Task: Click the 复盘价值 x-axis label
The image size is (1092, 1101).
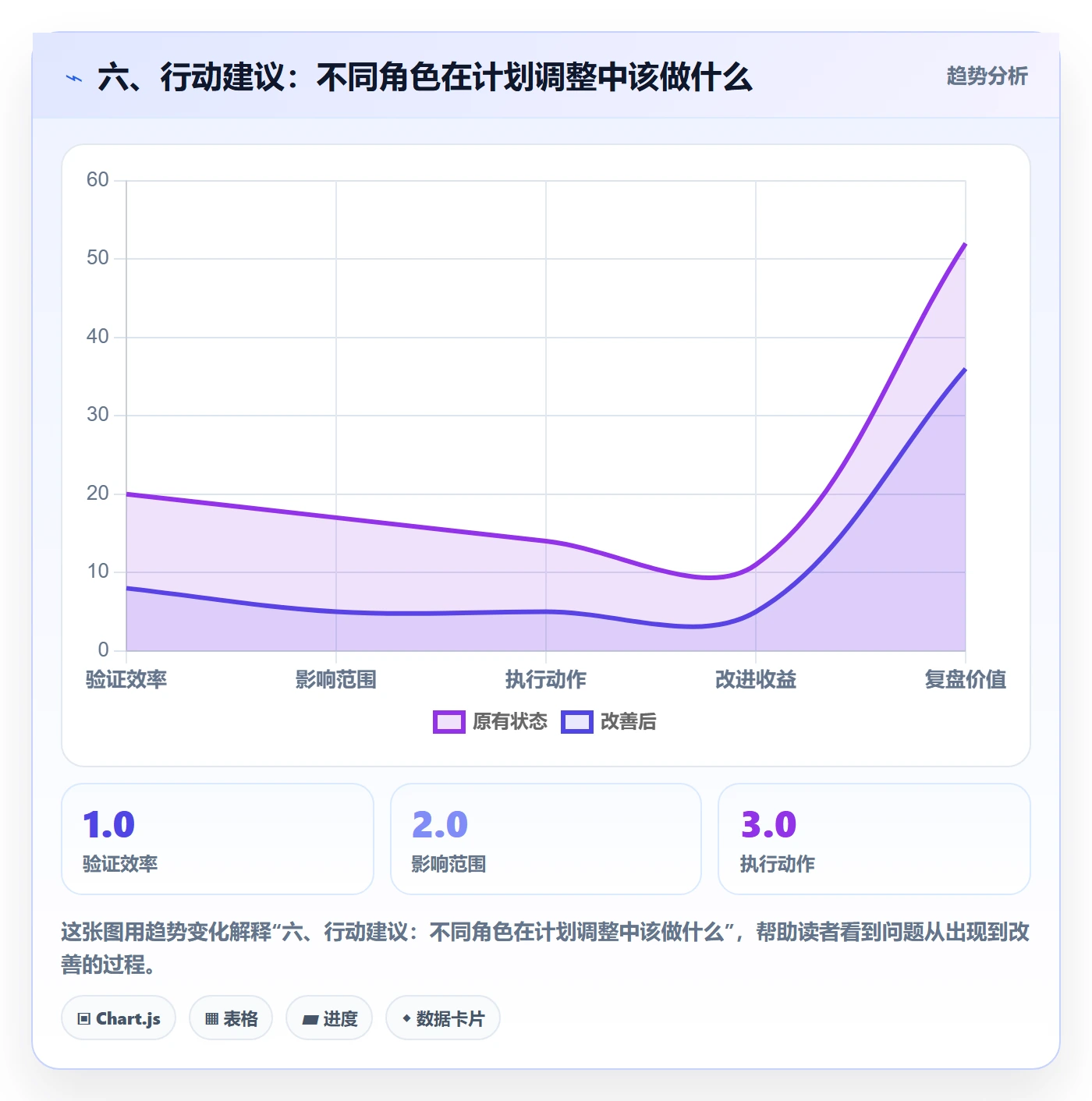Action: click(966, 679)
